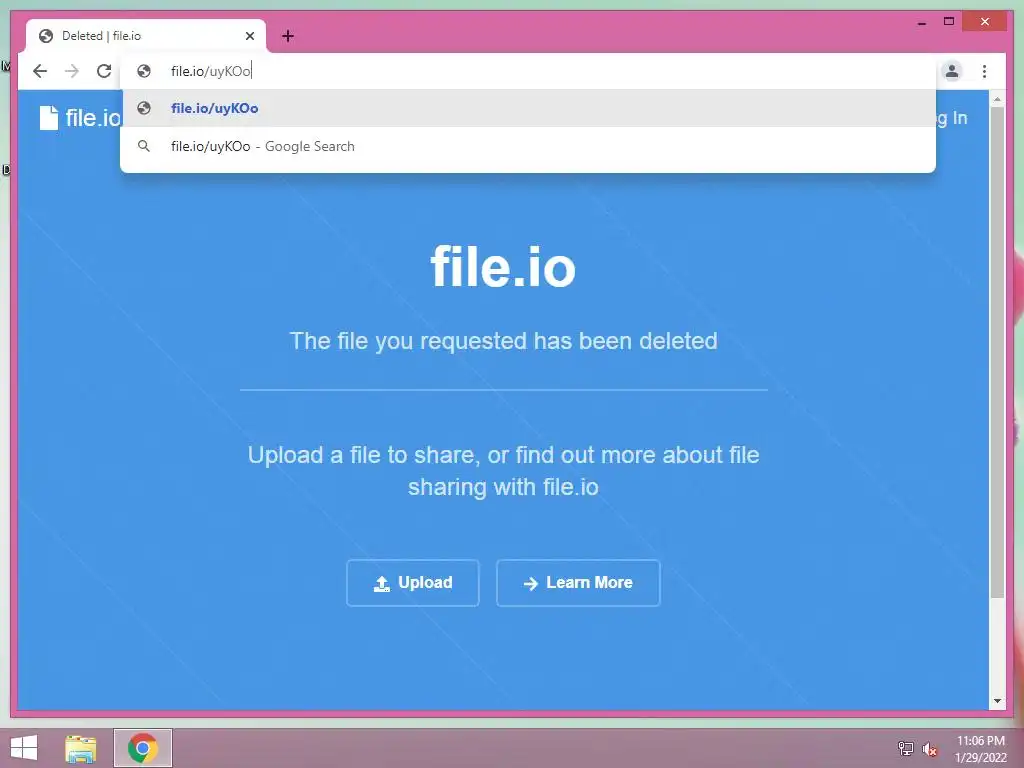Go back to the previous page

pyautogui.click(x=40, y=71)
